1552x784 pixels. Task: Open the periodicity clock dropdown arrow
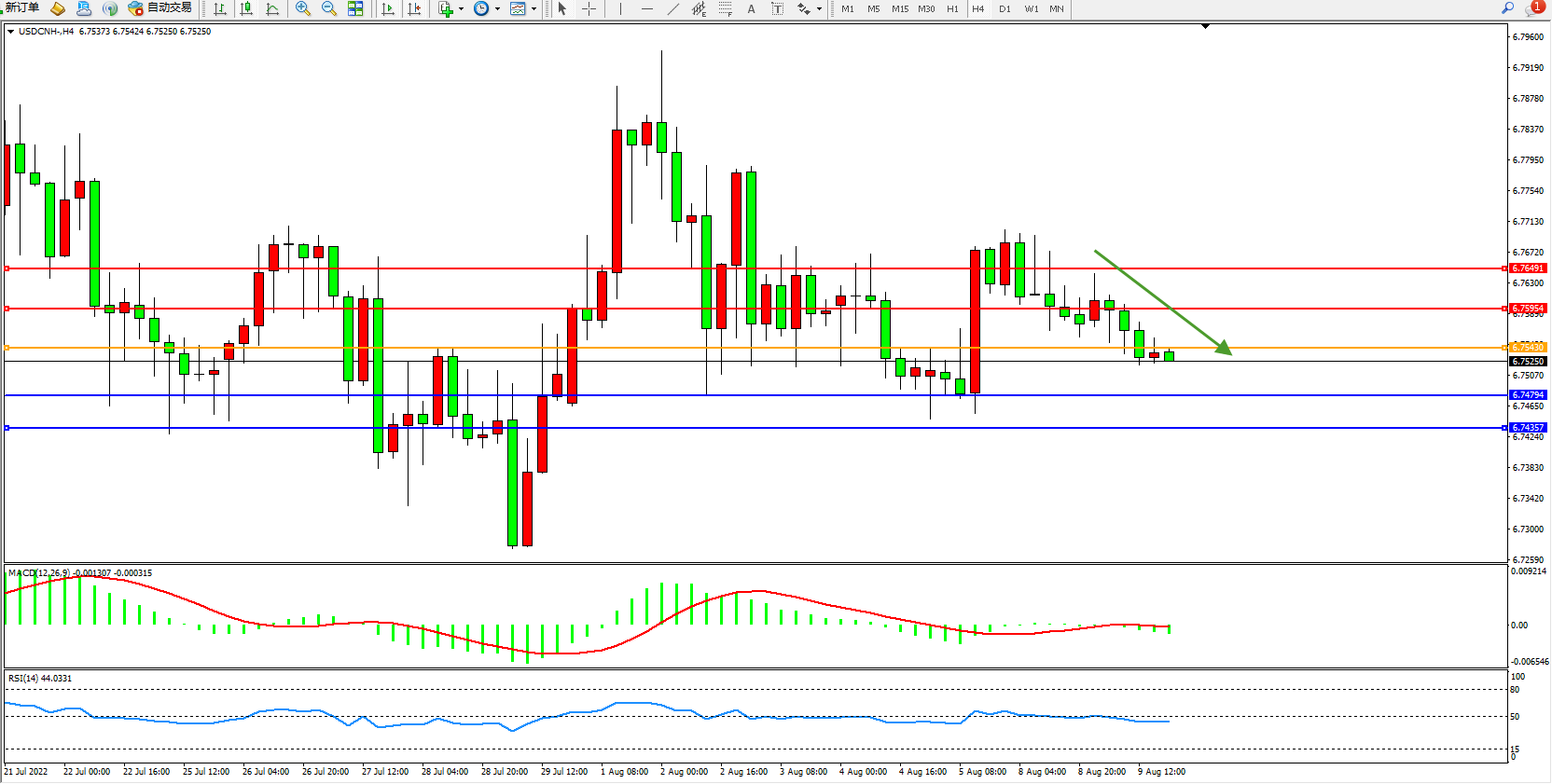pos(497,9)
